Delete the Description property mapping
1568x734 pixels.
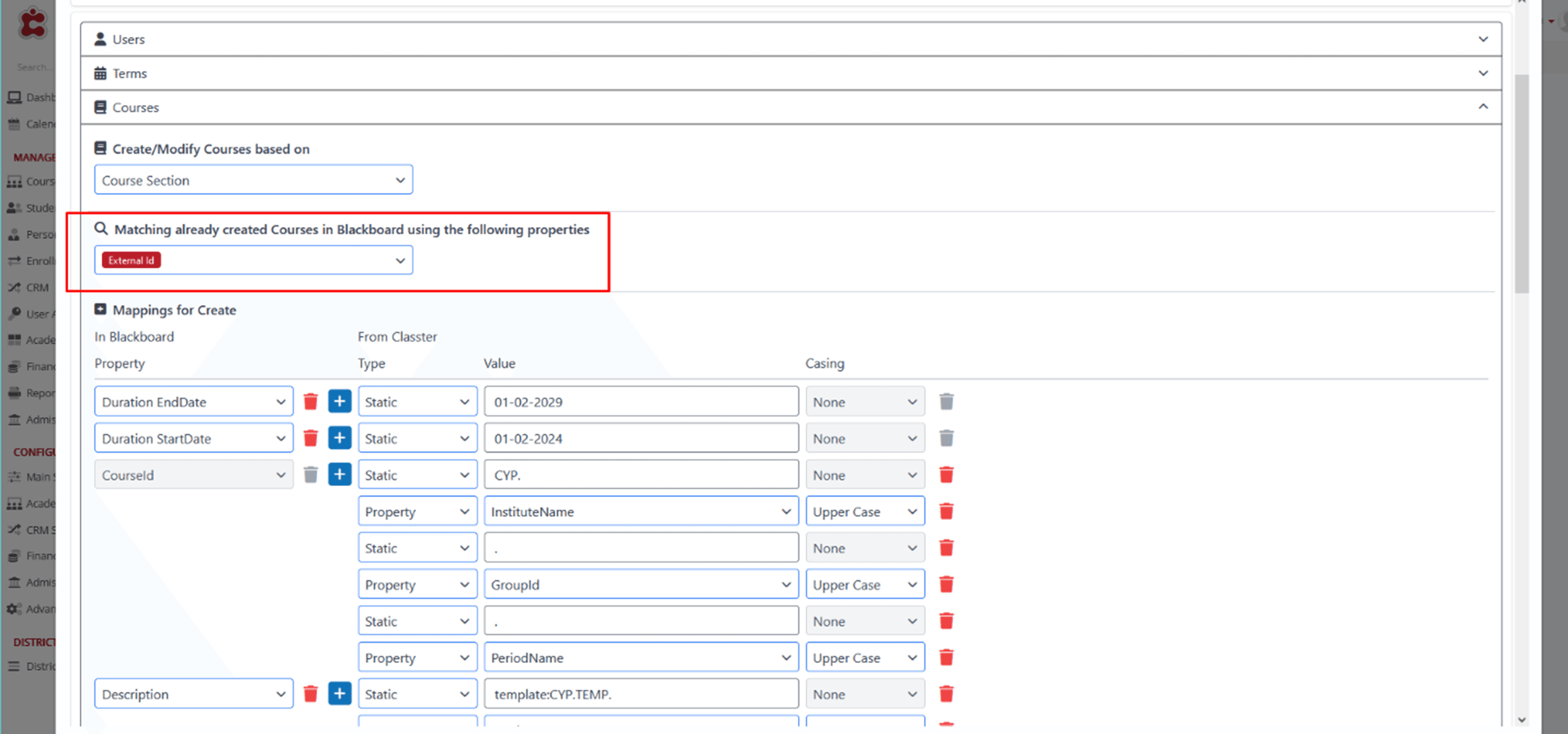311,694
